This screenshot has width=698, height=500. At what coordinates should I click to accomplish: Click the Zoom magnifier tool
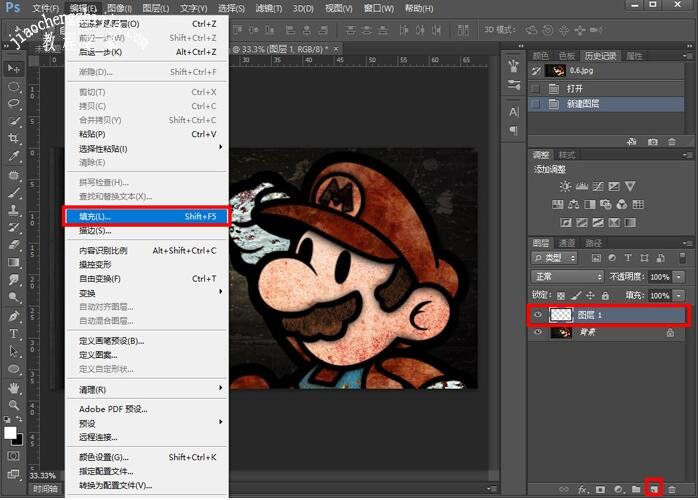(x=14, y=404)
